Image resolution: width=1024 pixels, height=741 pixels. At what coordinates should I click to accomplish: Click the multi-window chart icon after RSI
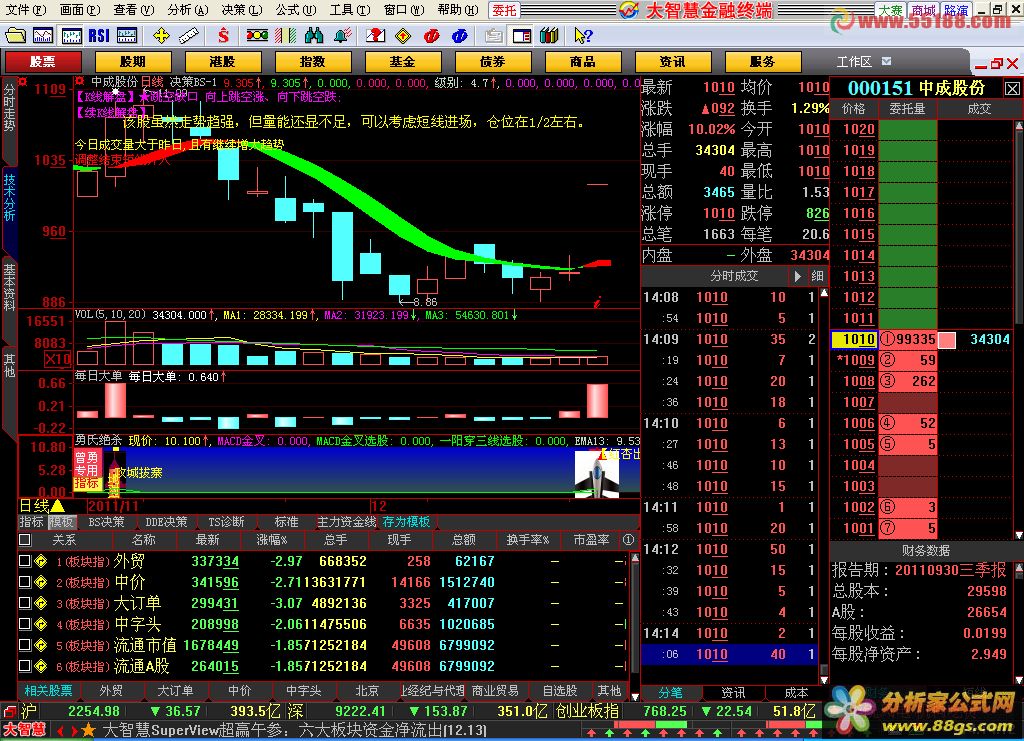coord(127,35)
